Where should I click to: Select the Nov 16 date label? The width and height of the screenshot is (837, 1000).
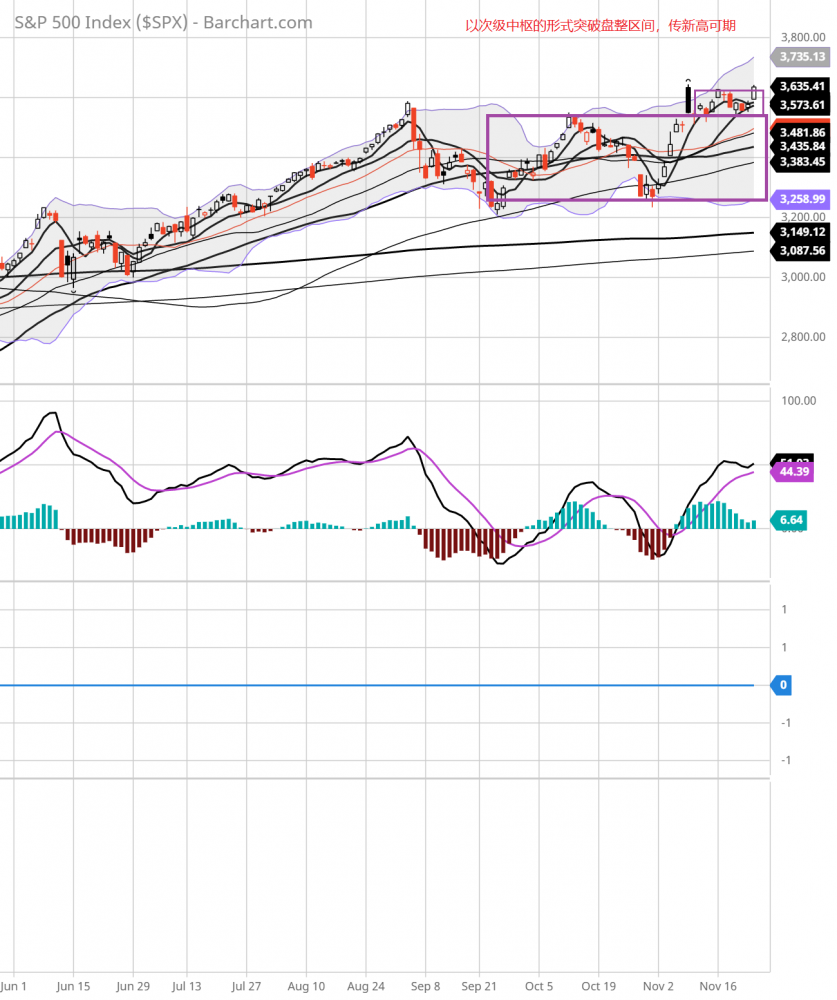718,986
